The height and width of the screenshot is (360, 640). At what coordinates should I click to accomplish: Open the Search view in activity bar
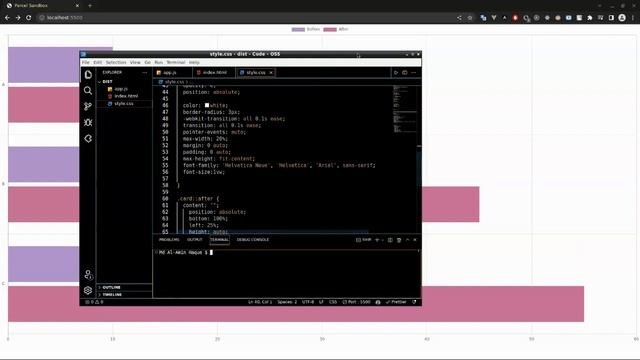pyautogui.click(x=88, y=91)
